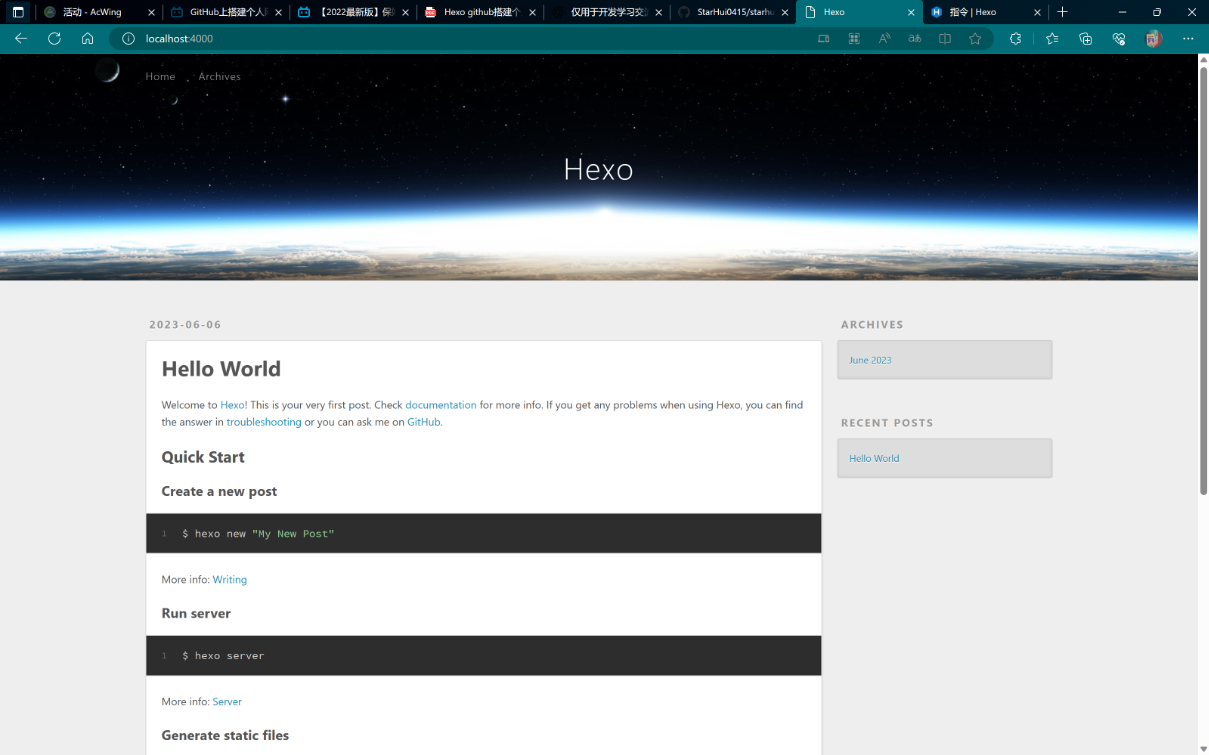Open the Favorites list
The image size is (1209, 755).
pyautogui.click(x=1052, y=38)
